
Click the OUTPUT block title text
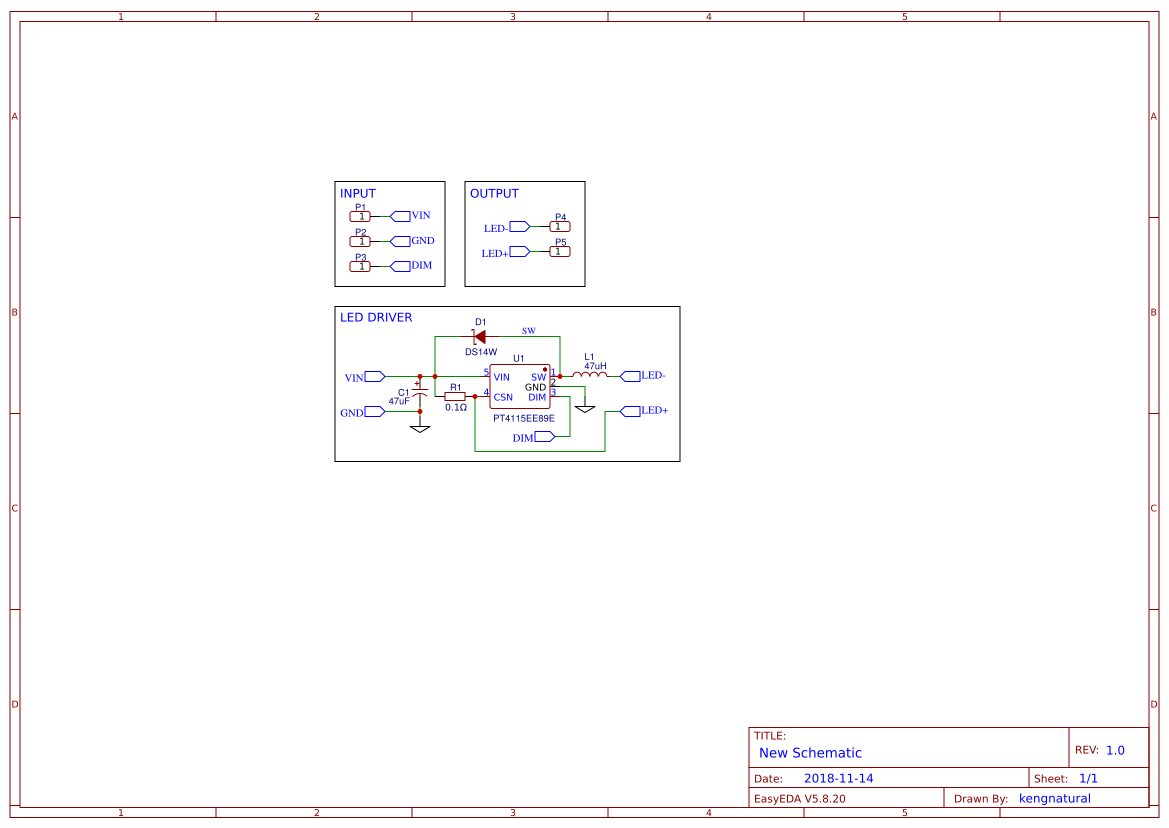pos(495,193)
